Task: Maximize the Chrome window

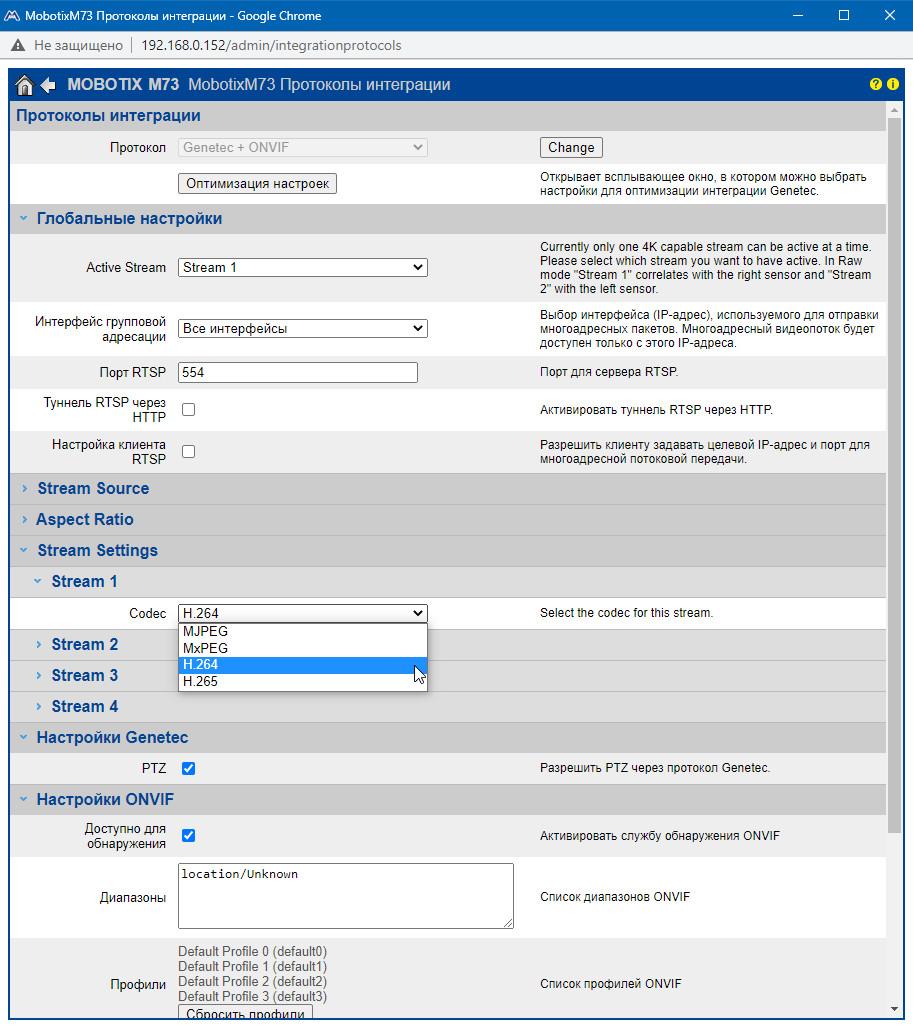Action: click(844, 15)
